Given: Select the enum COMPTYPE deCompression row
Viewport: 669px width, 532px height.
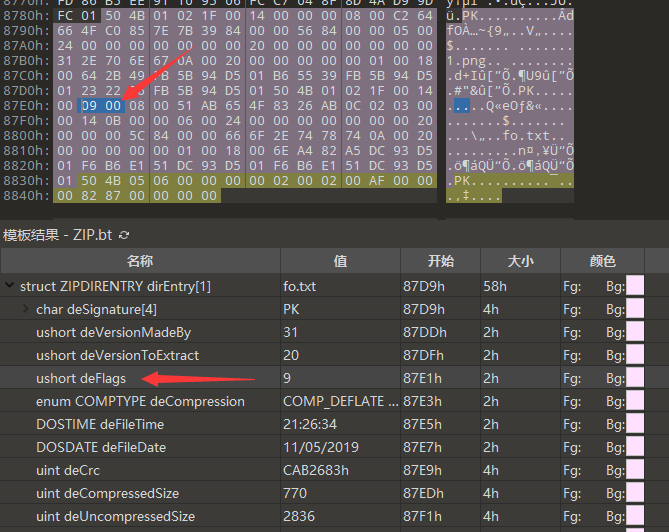Looking at the screenshot, I should pos(140,401).
